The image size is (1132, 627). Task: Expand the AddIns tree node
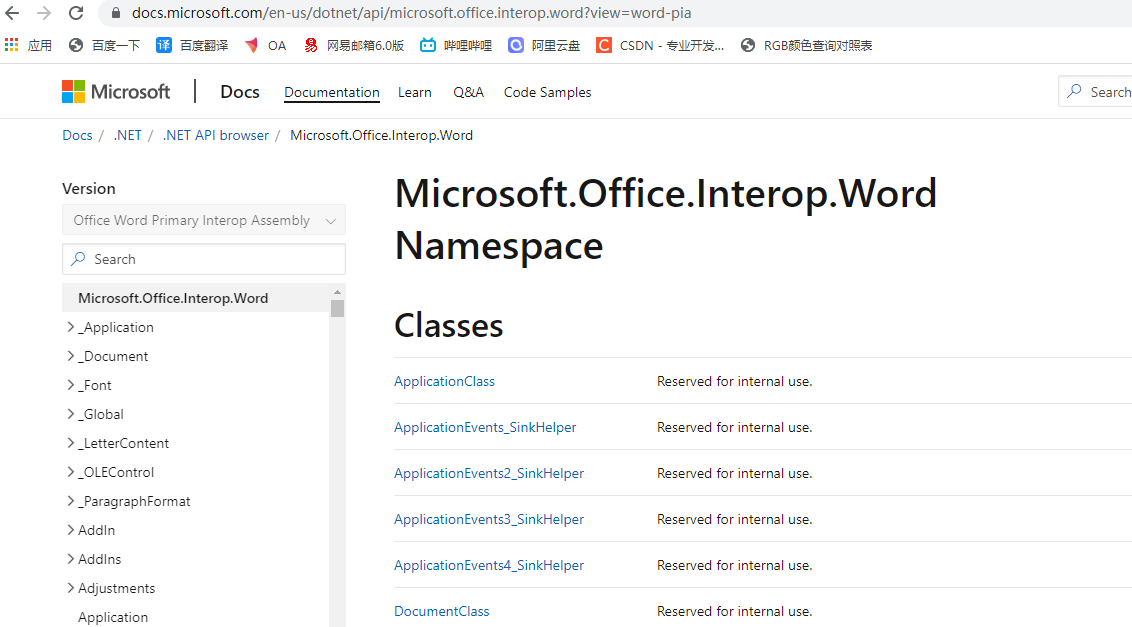pyautogui.click(x=71, y=558)
